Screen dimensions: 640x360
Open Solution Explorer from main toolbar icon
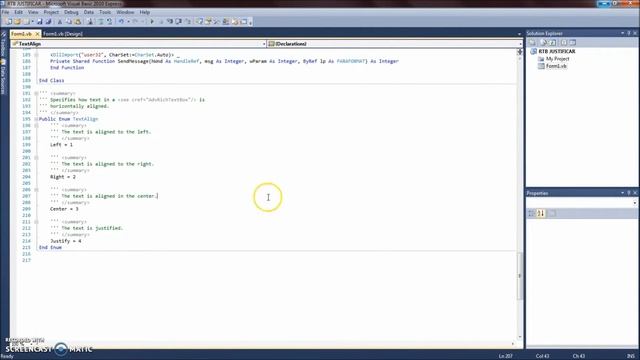pyautogui.click(x=199, y=21)
